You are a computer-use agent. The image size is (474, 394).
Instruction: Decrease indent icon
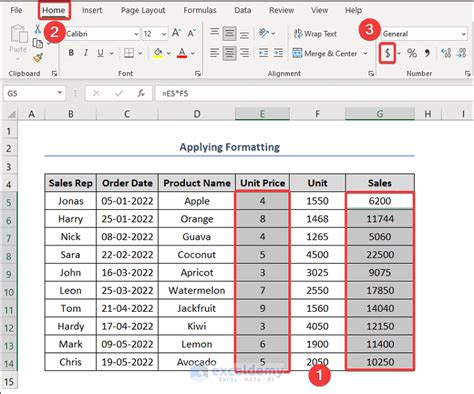263,53
